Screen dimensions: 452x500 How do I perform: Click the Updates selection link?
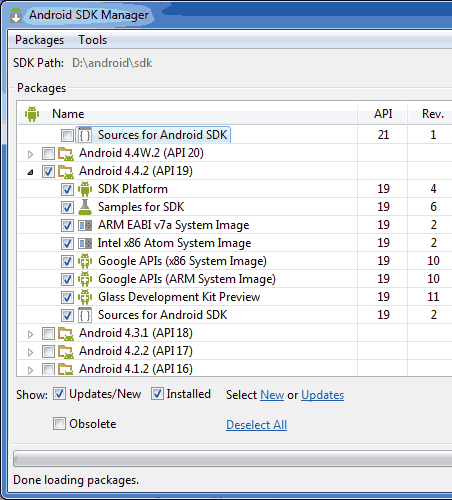322,395
